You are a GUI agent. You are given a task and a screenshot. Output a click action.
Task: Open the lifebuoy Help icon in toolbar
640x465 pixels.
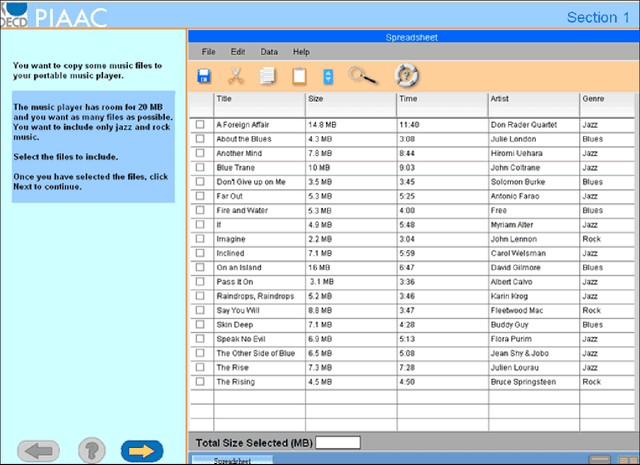tap(405, 75)
